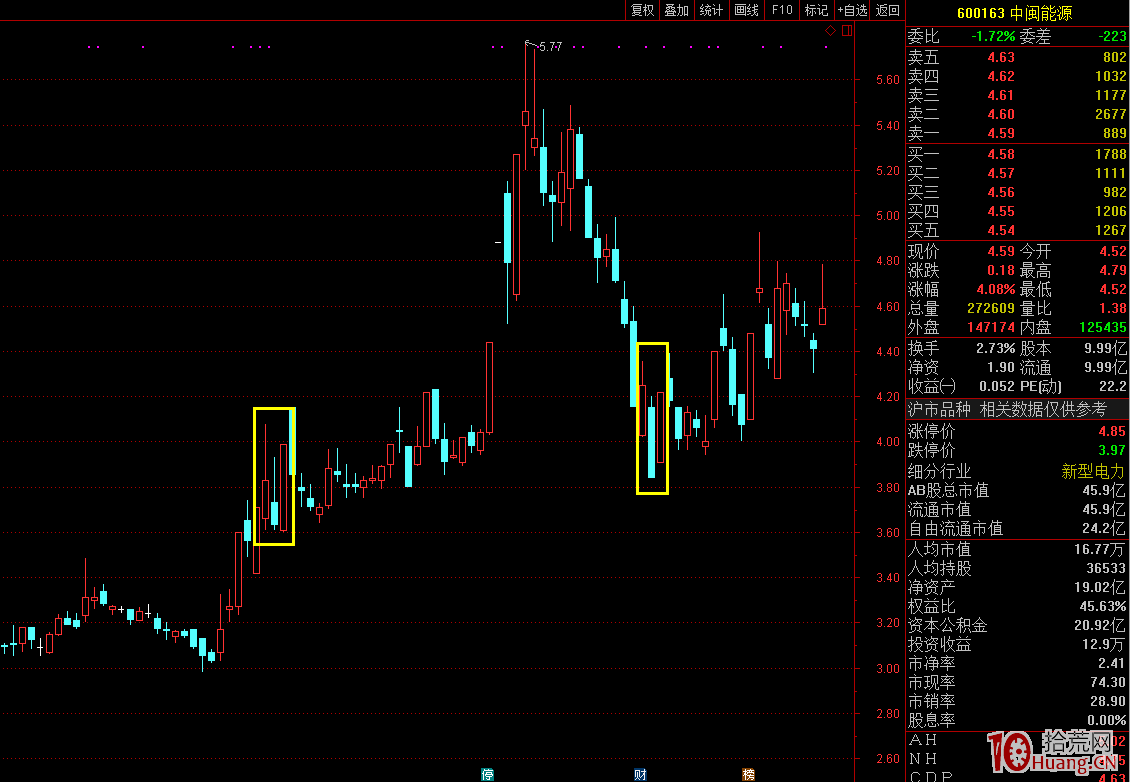Click the 榜 ranking list marker icon
Screen dimensions: 1130x782
point(749,775)
